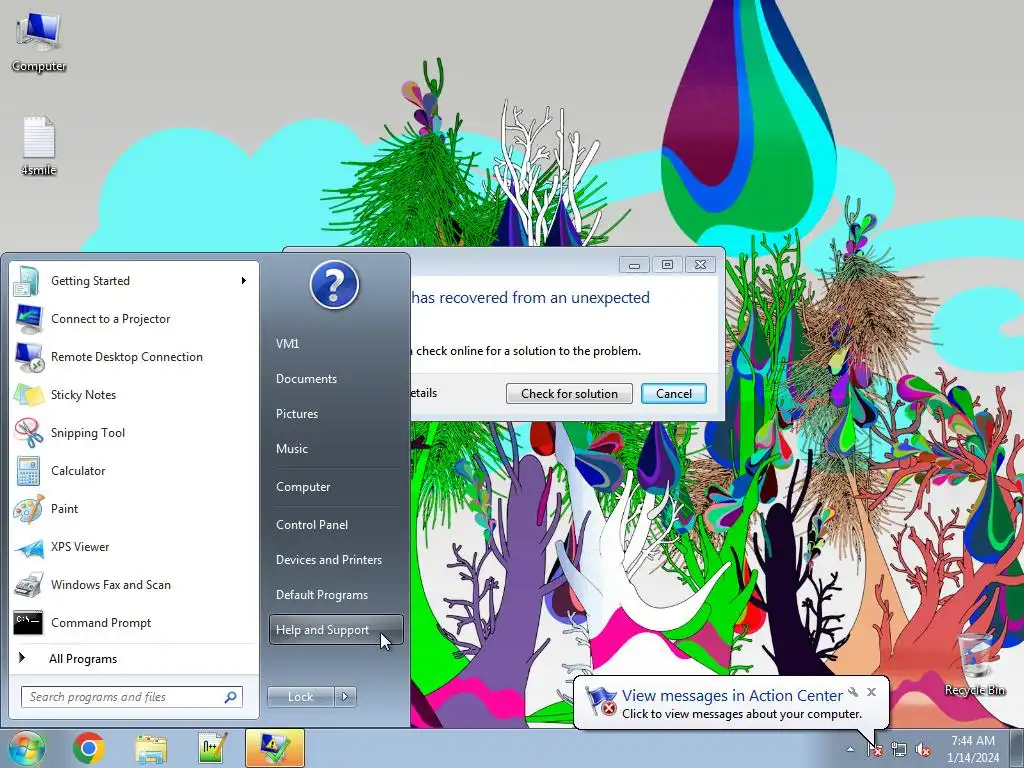Click View messages in Action Center link
This screenshot has height=768, width=1024.
click(732, 696)
